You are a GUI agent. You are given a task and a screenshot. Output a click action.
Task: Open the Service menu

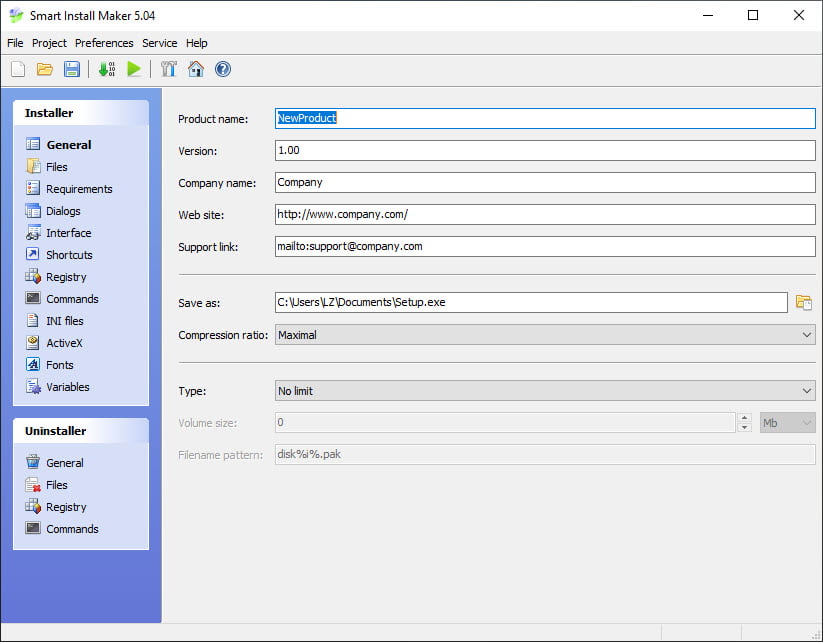160,43
